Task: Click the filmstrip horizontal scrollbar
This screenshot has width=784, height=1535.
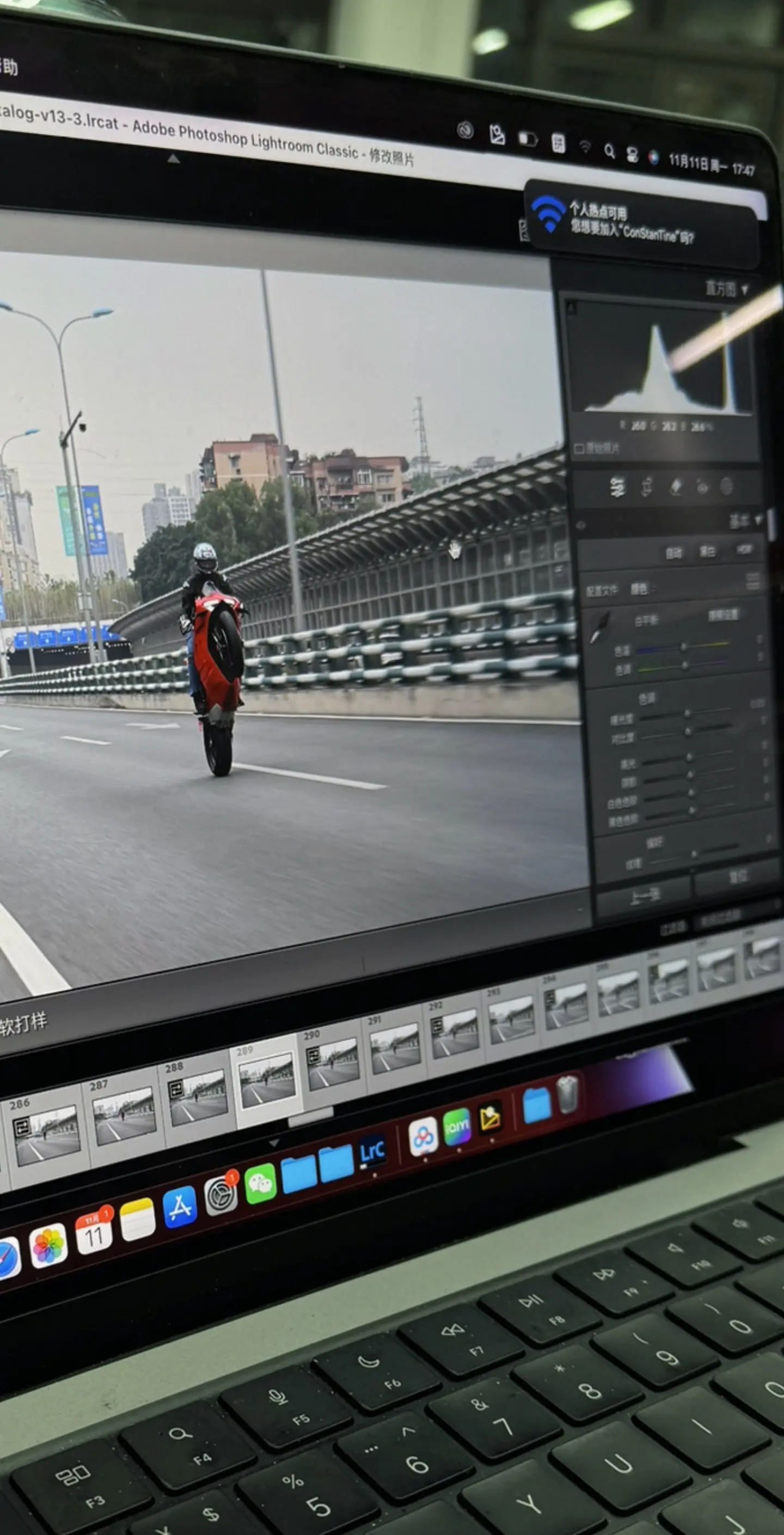Action: 310,1117
